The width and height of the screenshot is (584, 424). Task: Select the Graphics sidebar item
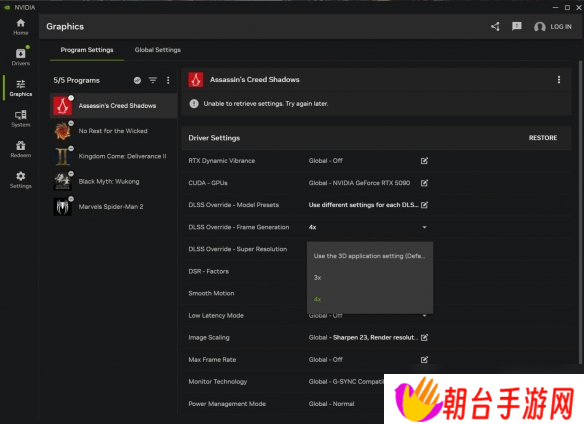(x=20, y=88)
